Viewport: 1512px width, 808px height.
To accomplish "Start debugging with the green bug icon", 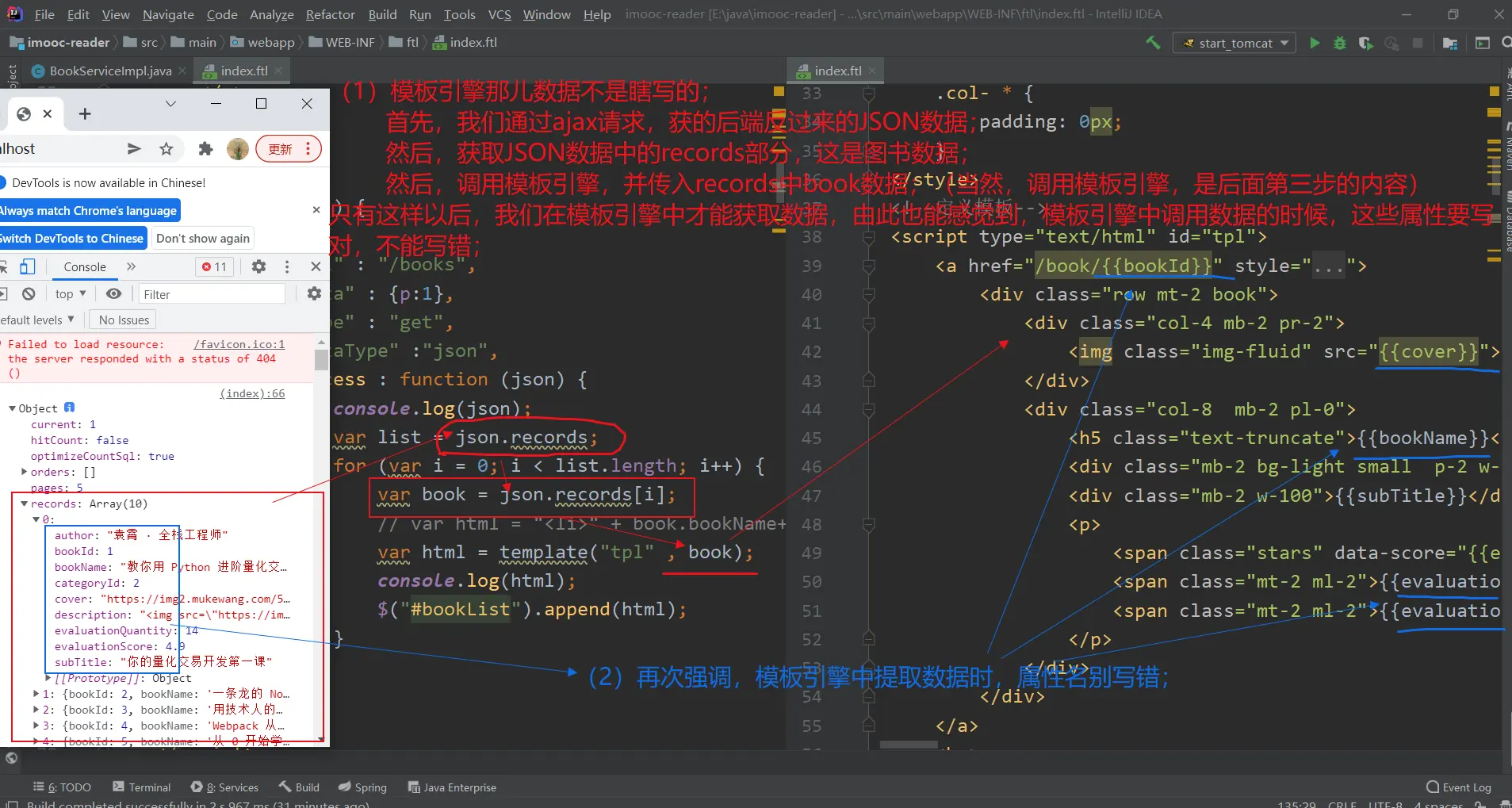I will coord(1340,43).
